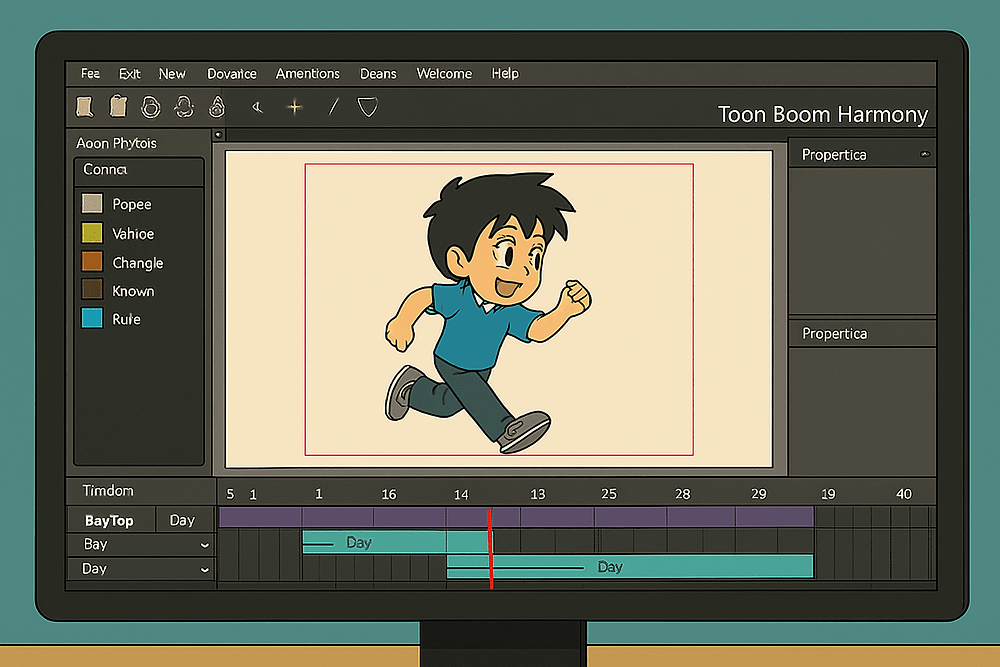Open the first round character icon in toolbar

point(151,105)
